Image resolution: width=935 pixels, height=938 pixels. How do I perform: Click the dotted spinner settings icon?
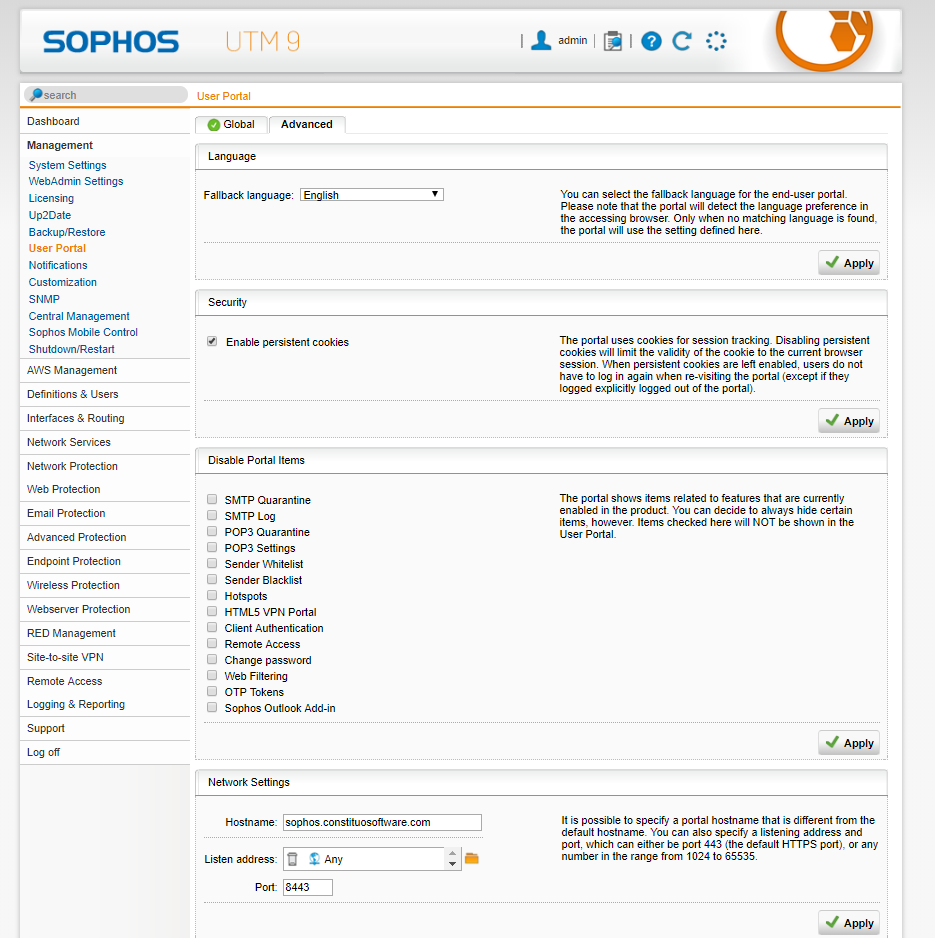pos(716,41)
